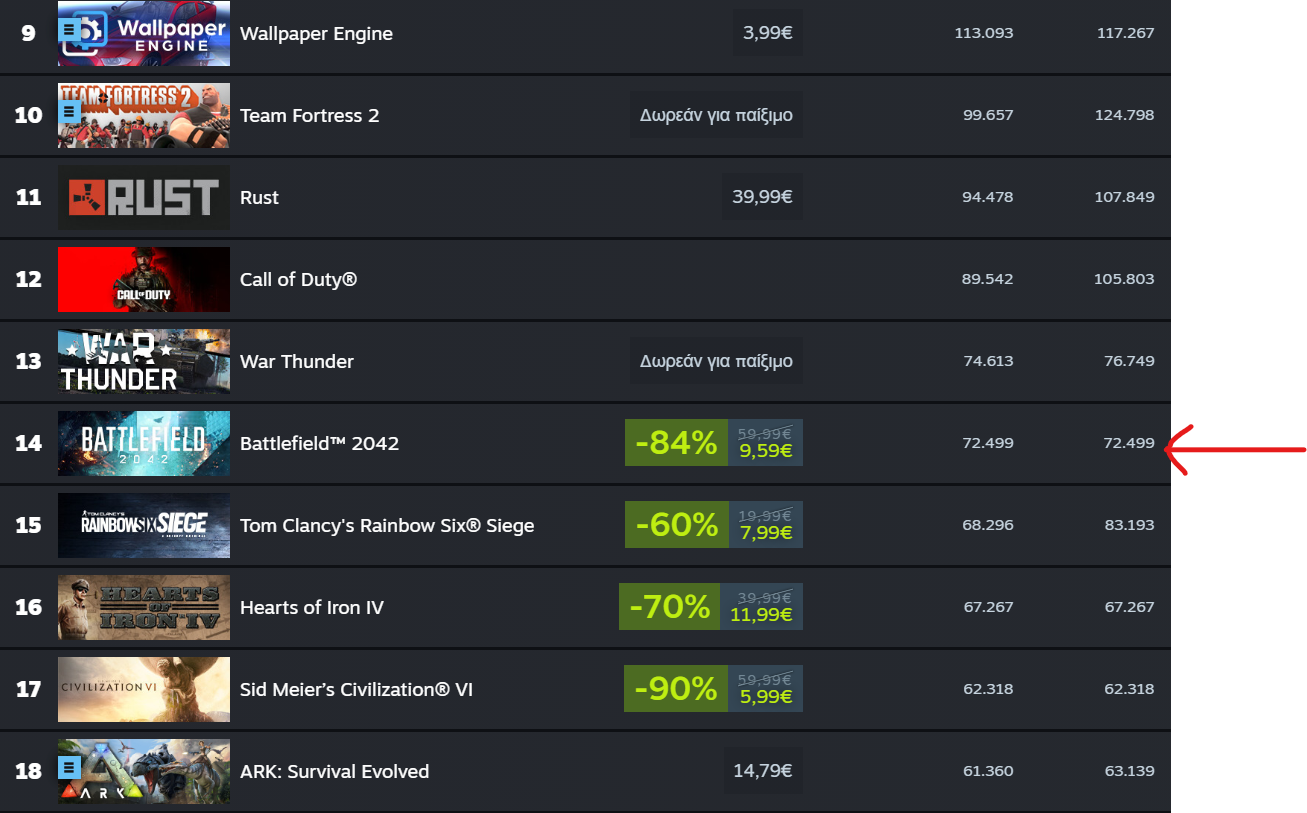Click the Battlefield 2042 capsule image
Image resolution: width=1307 pixels, height=813 pixels.
click(144, 444)
